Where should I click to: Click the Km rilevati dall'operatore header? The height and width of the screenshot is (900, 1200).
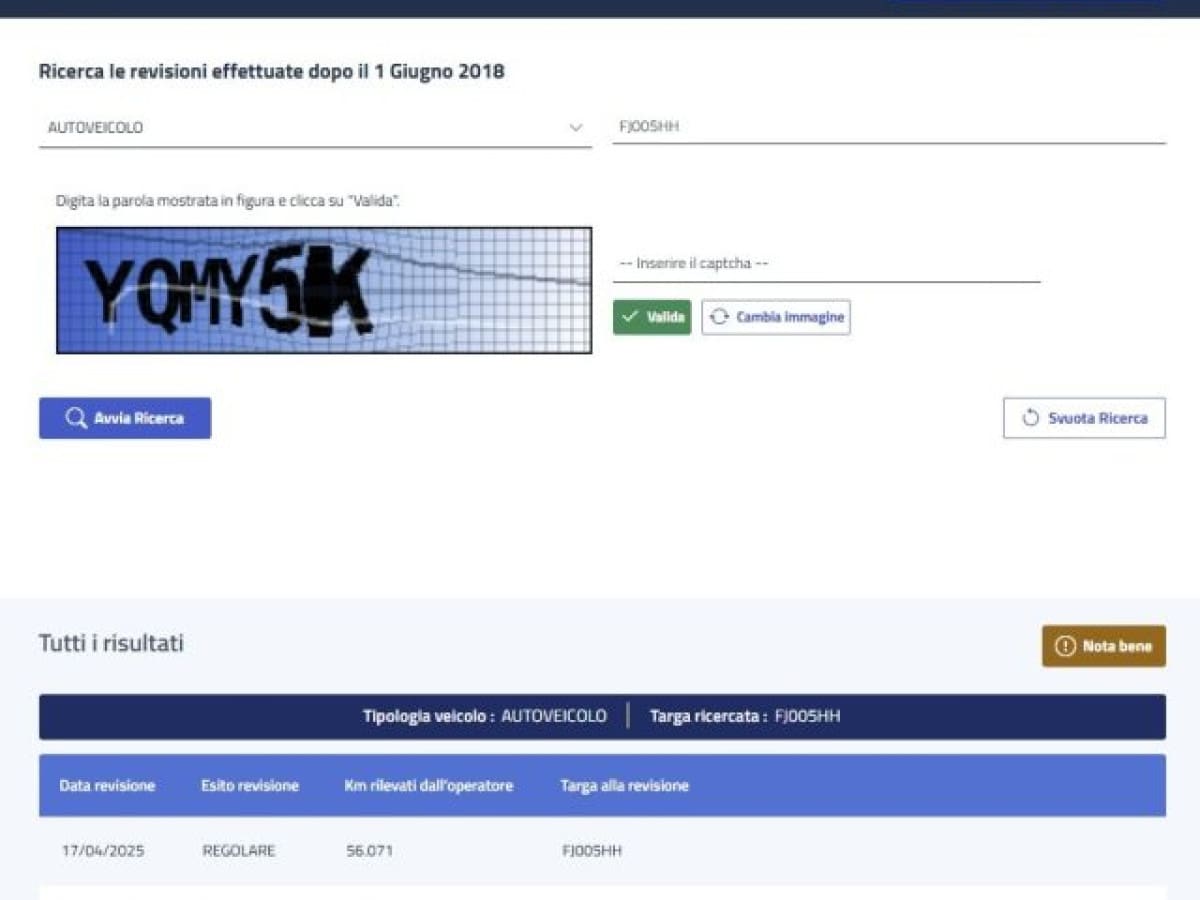(x=428, y=786)
